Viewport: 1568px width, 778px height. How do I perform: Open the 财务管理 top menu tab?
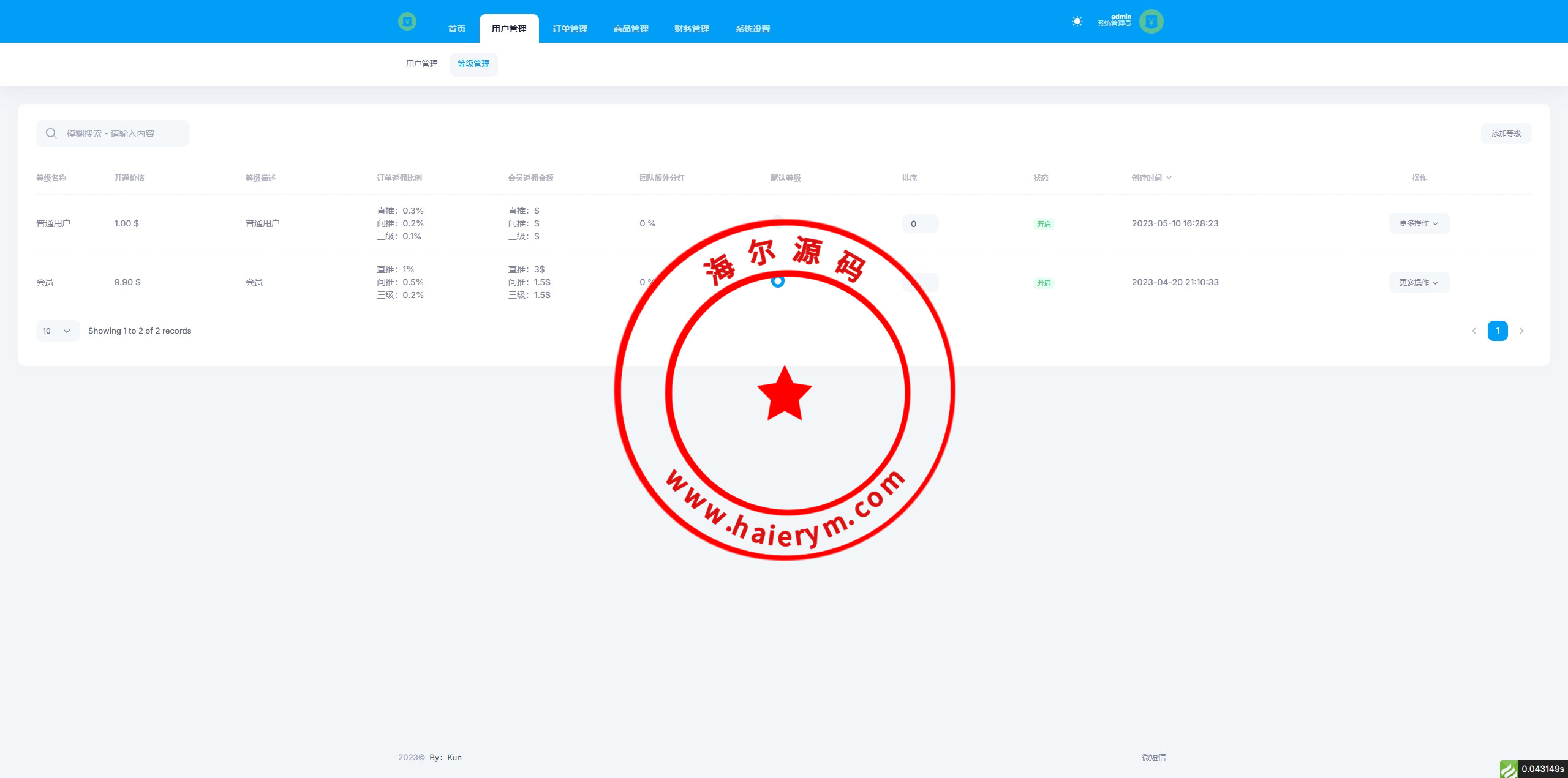pos(692,29)
